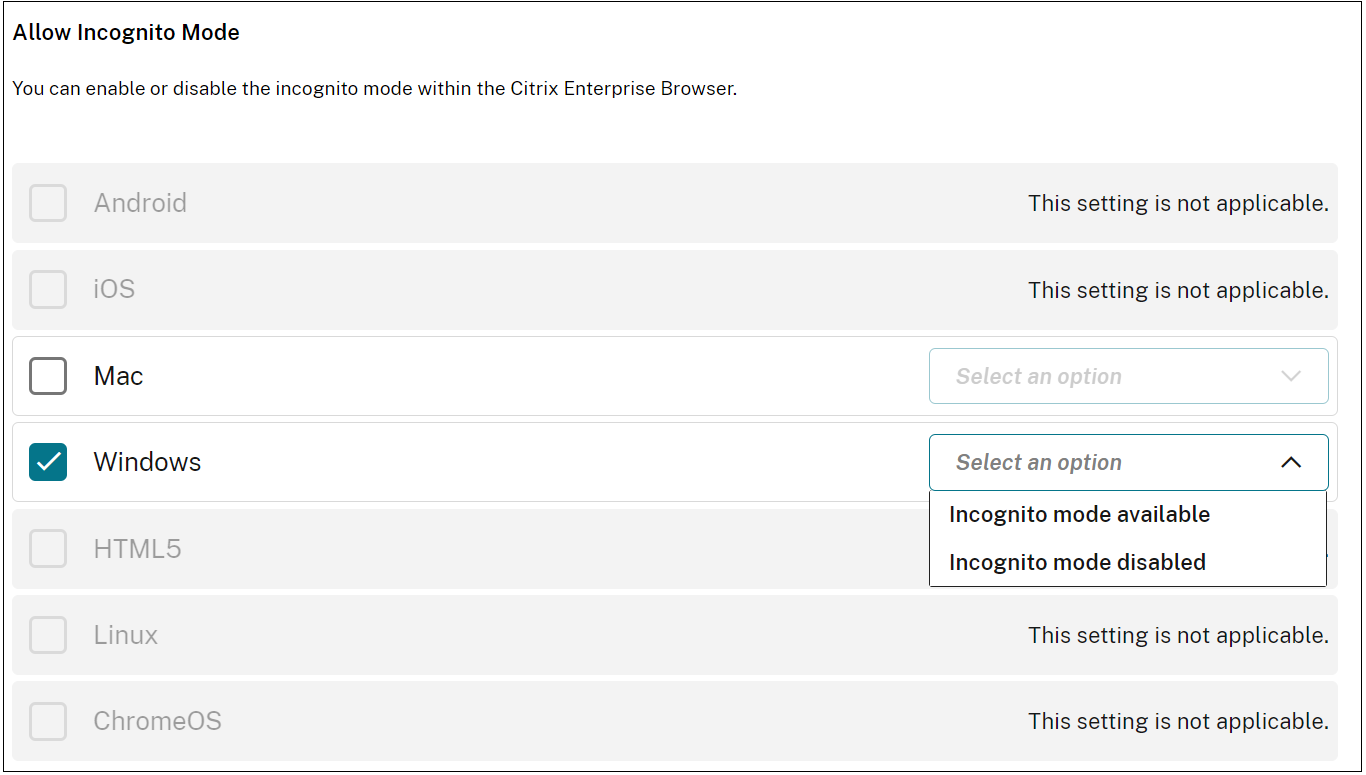Choose Incognito mode available

pyautogui.click(x=1079, y=514)
